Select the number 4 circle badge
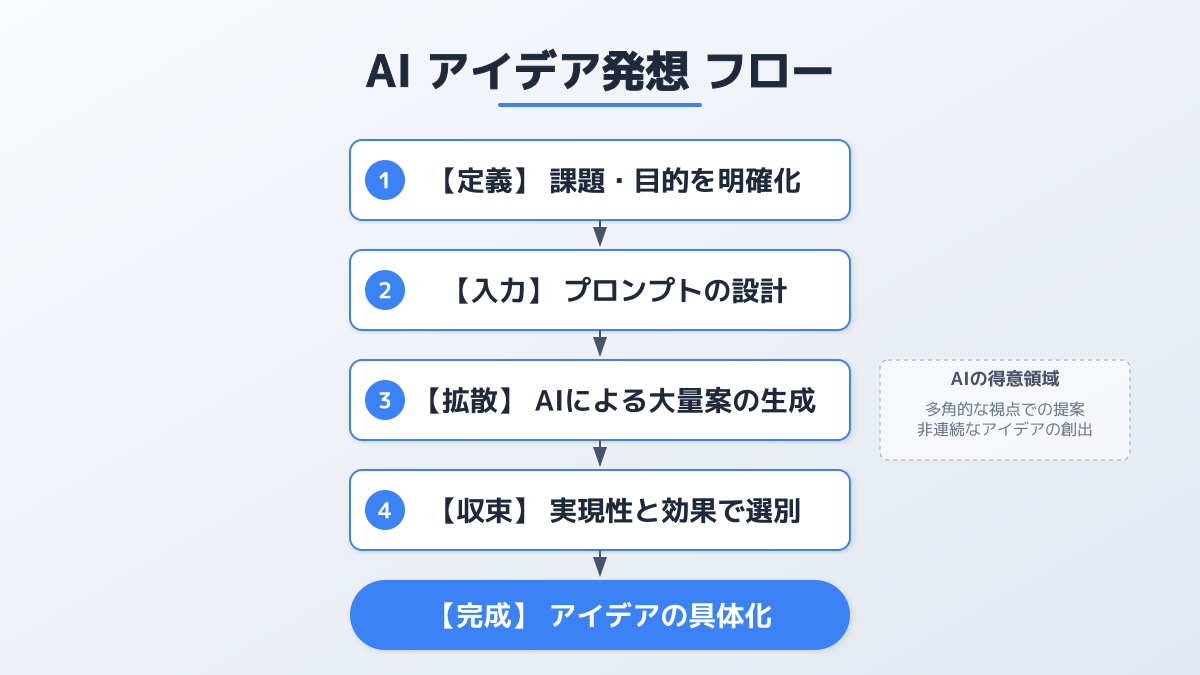 pyautogui.click(x=385, y=511)
